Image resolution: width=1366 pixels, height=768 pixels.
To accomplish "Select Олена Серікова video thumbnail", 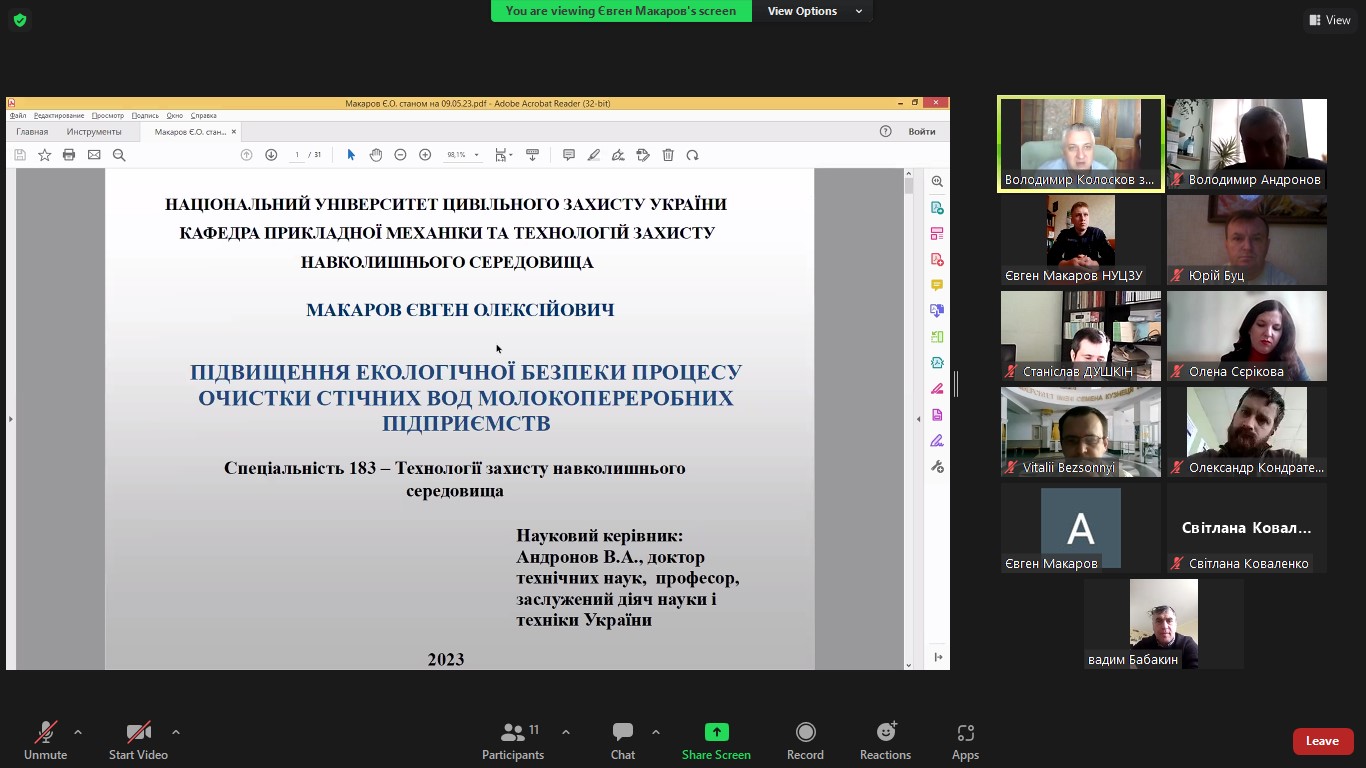I will point(1246,335).
